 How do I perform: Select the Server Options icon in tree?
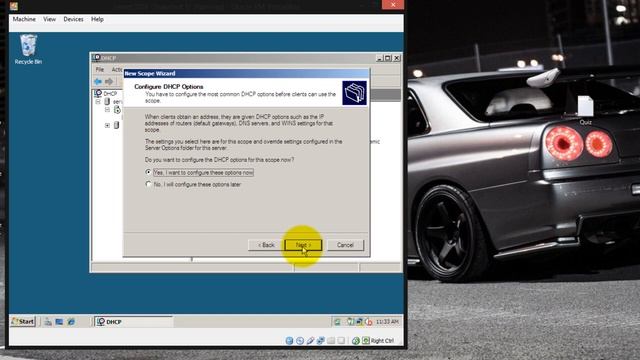117,125
